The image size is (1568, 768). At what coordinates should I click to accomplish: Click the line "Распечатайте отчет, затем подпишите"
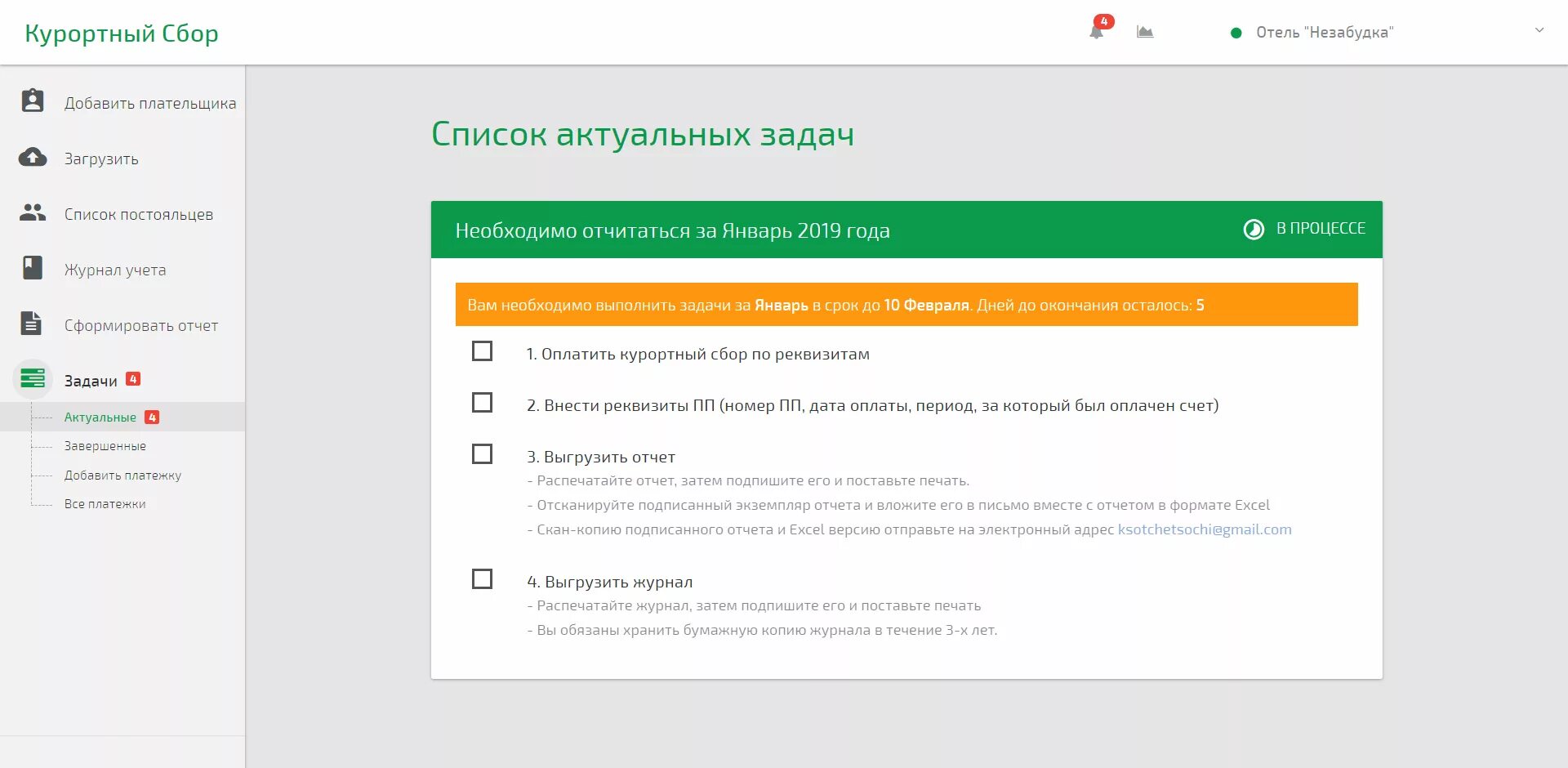(748, 480)
